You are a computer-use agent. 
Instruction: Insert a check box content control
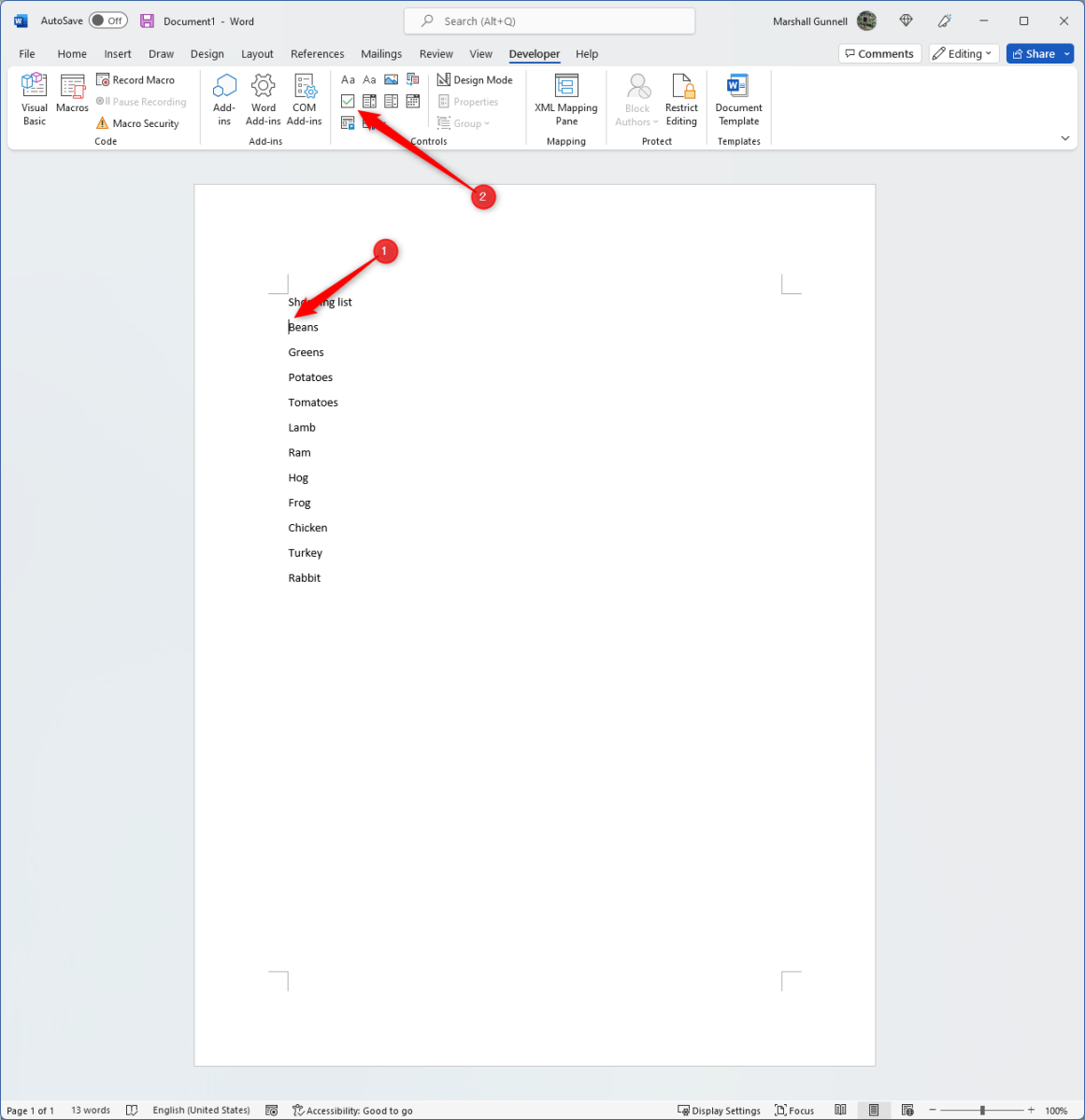[x=348, y=101]
